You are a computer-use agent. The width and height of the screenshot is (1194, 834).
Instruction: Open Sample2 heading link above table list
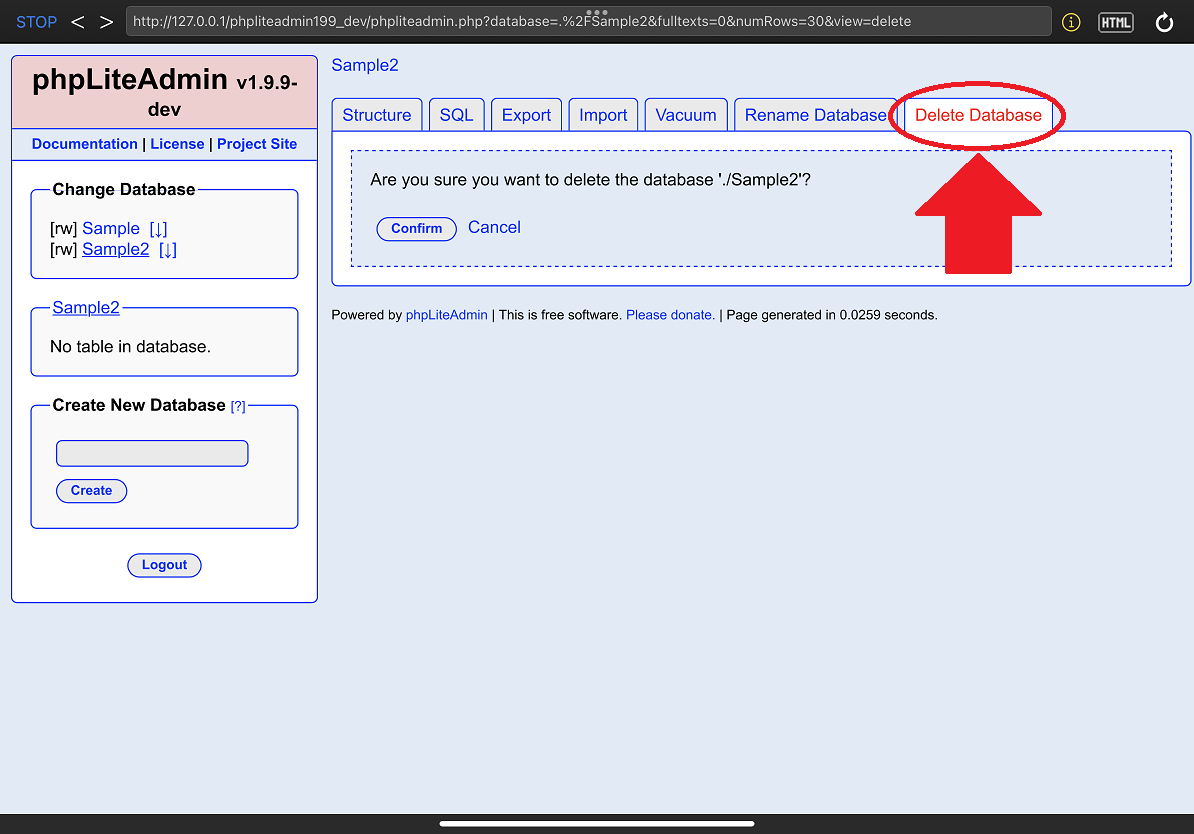tap(86, 308)
